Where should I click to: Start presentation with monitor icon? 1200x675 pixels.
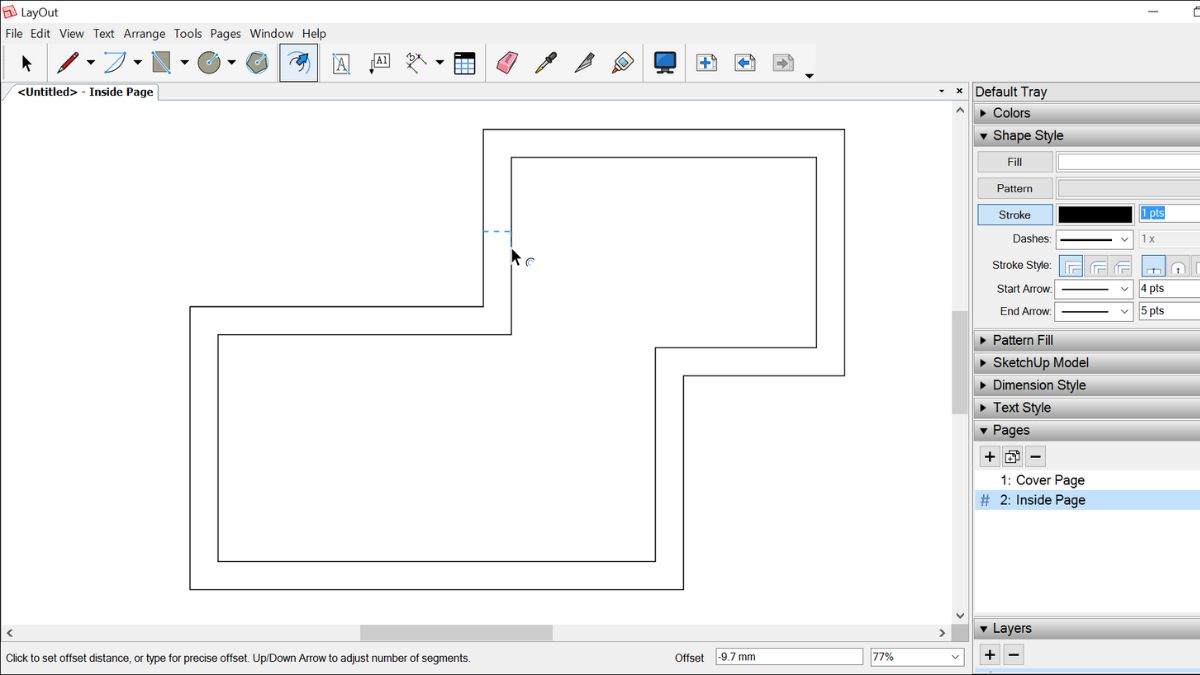(665, 63)
